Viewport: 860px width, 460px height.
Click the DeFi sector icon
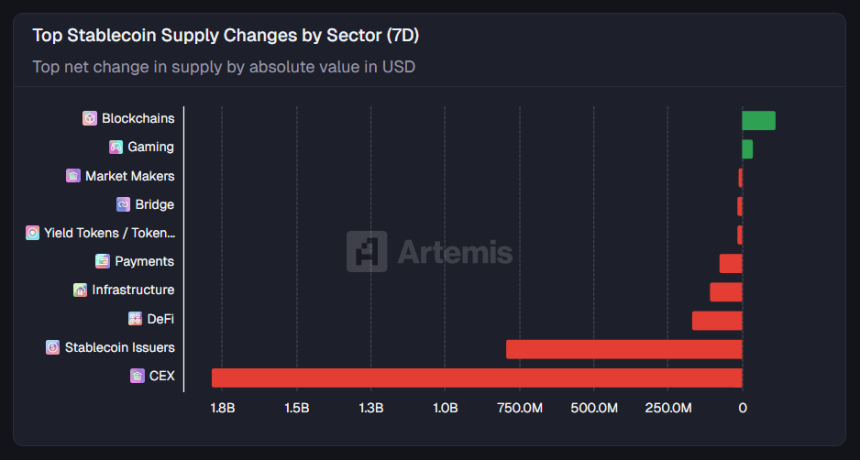(x=135, y=319)
